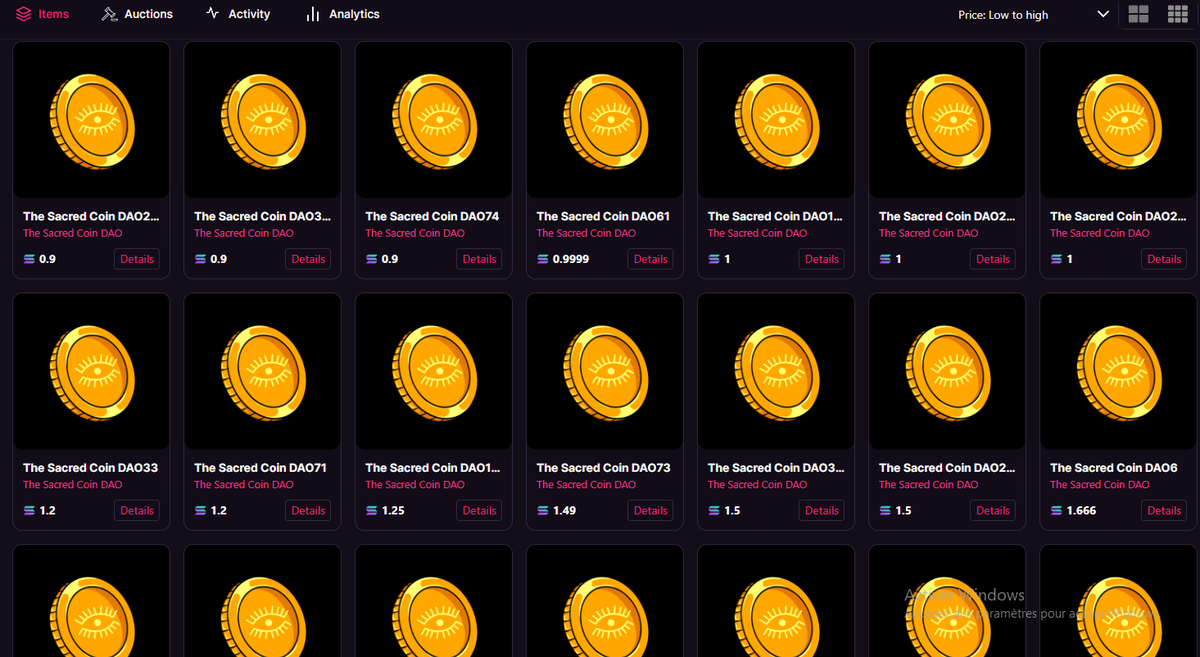Click Solana icon beside the 1.666 price
Viewport: 1200px width, 657px height.
point(1057,510)
